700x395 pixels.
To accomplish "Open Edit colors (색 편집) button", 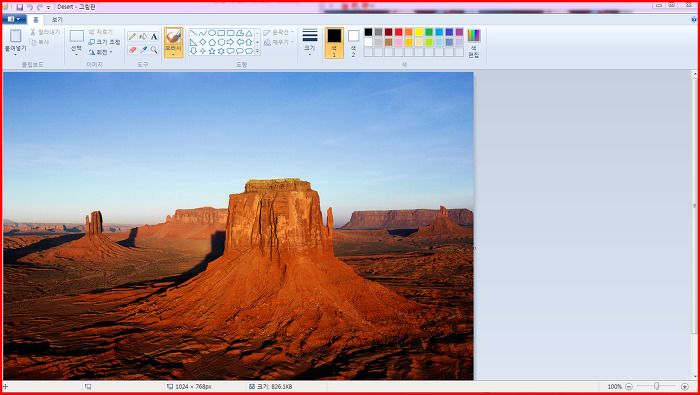I will 474,42.
